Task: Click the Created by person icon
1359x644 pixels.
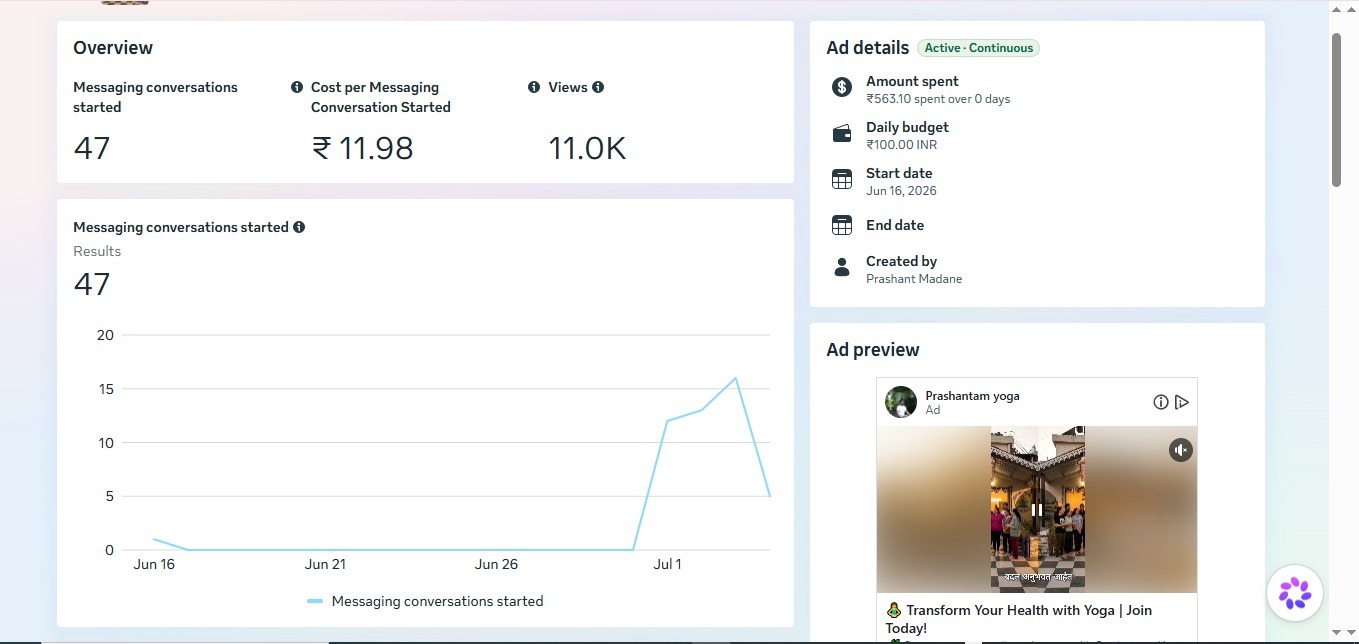Action: click(842, 267)
